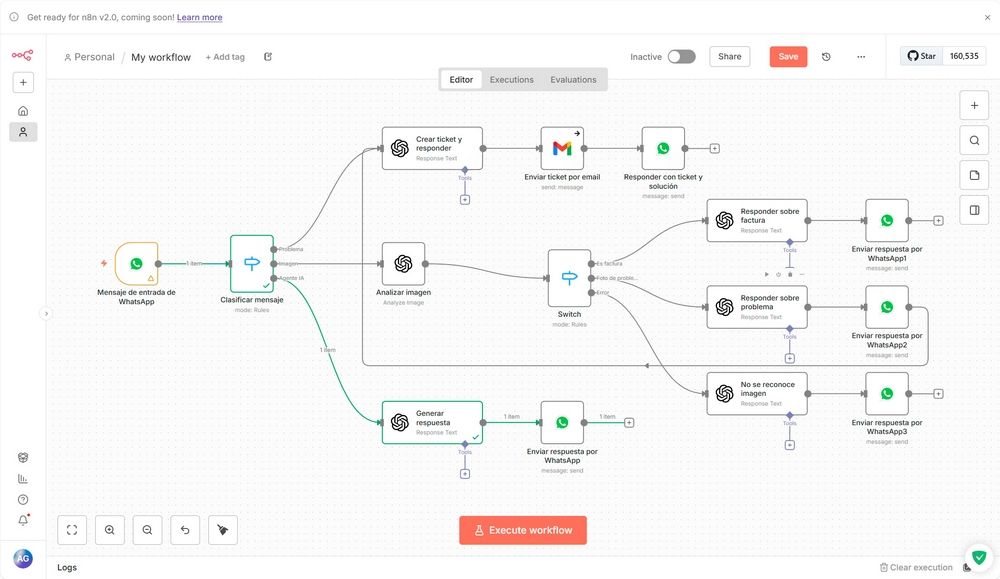Select the Clasificar mensaje node
This screenshot has height=579, width=1000.
[251, 262]
